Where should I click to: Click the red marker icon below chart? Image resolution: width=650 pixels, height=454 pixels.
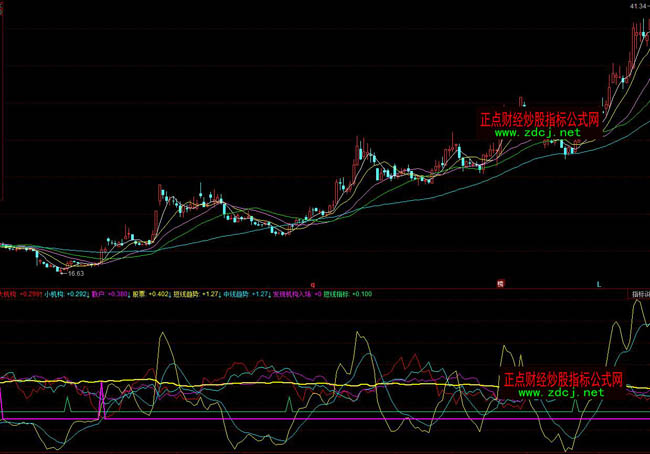pos(500,284)
